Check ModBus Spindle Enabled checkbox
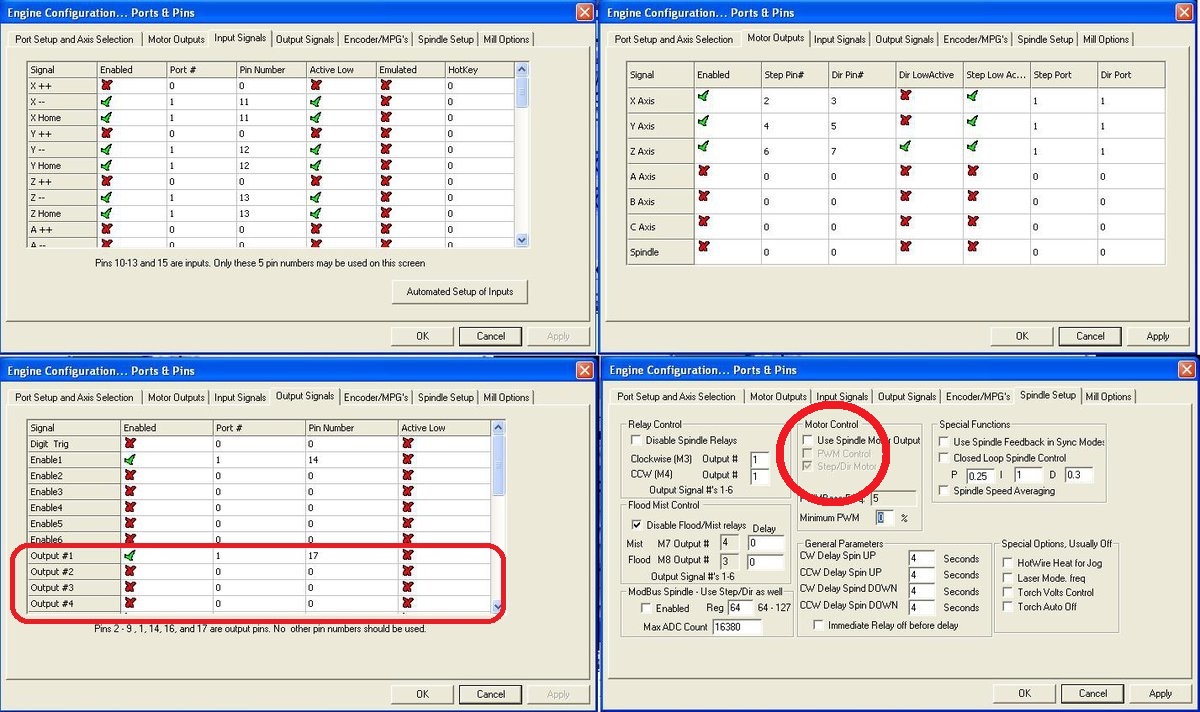This screenshot has width=1200, height=712. [646, 608]
